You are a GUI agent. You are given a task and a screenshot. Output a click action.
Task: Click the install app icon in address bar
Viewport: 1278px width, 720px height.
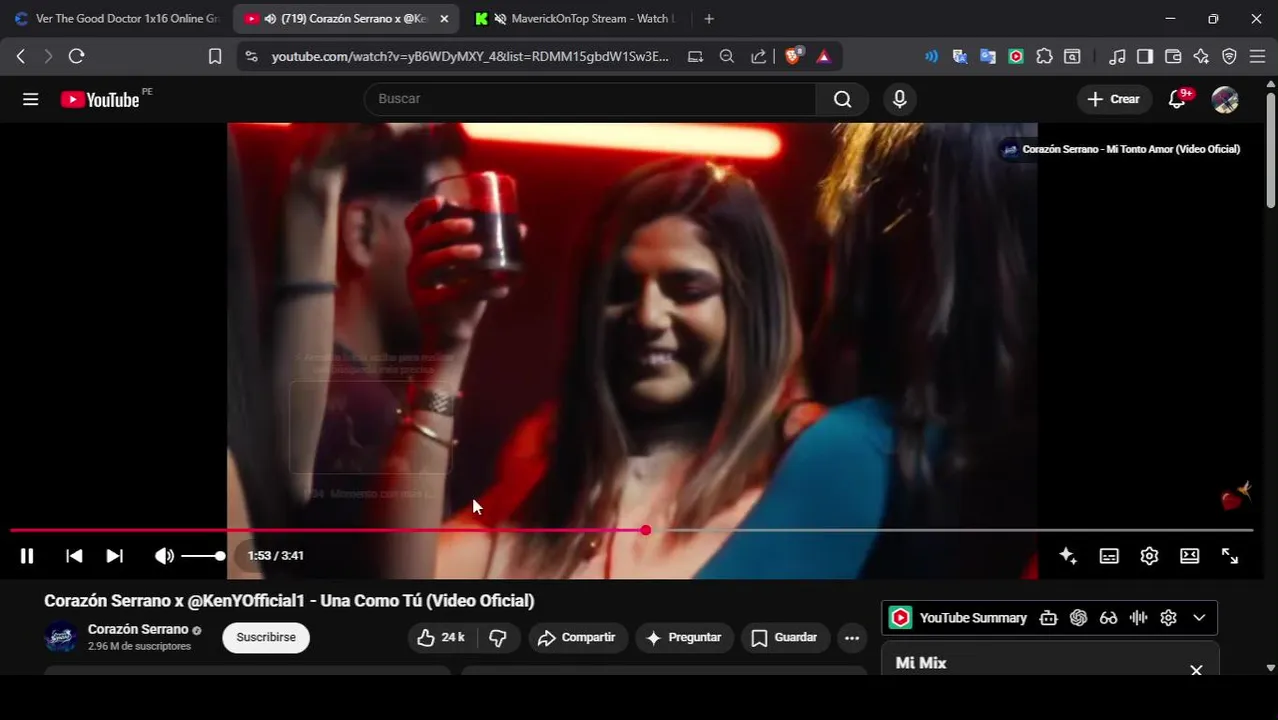coord(695,57)
